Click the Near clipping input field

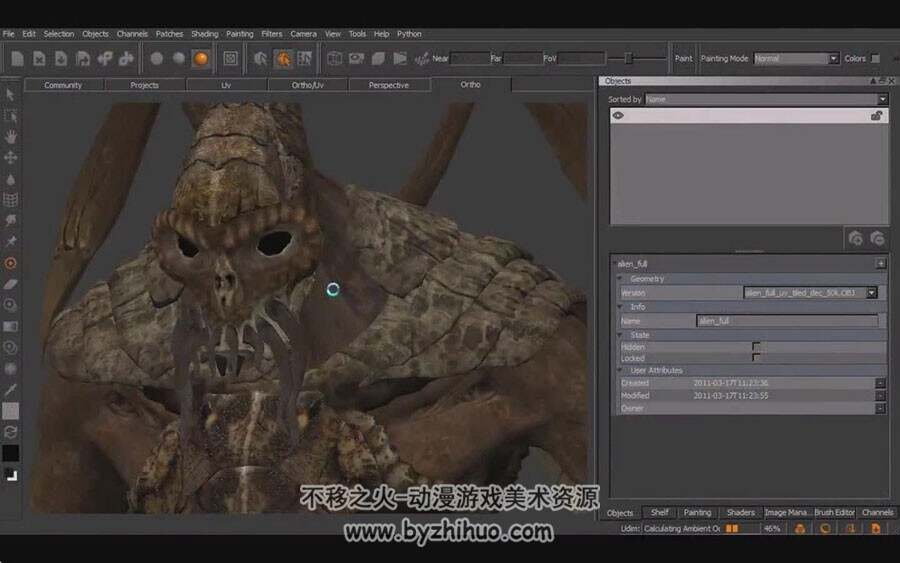tap(470, 59)
